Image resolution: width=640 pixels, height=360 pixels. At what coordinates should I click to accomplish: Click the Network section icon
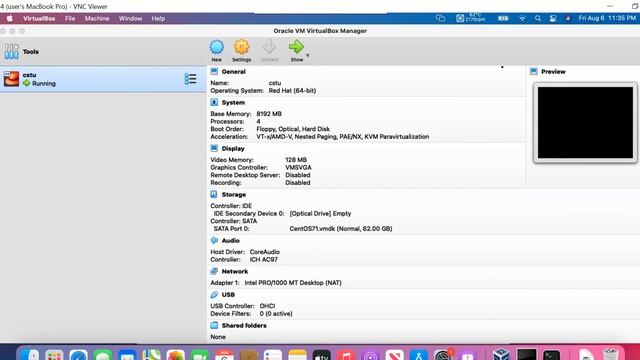point(214,271)
